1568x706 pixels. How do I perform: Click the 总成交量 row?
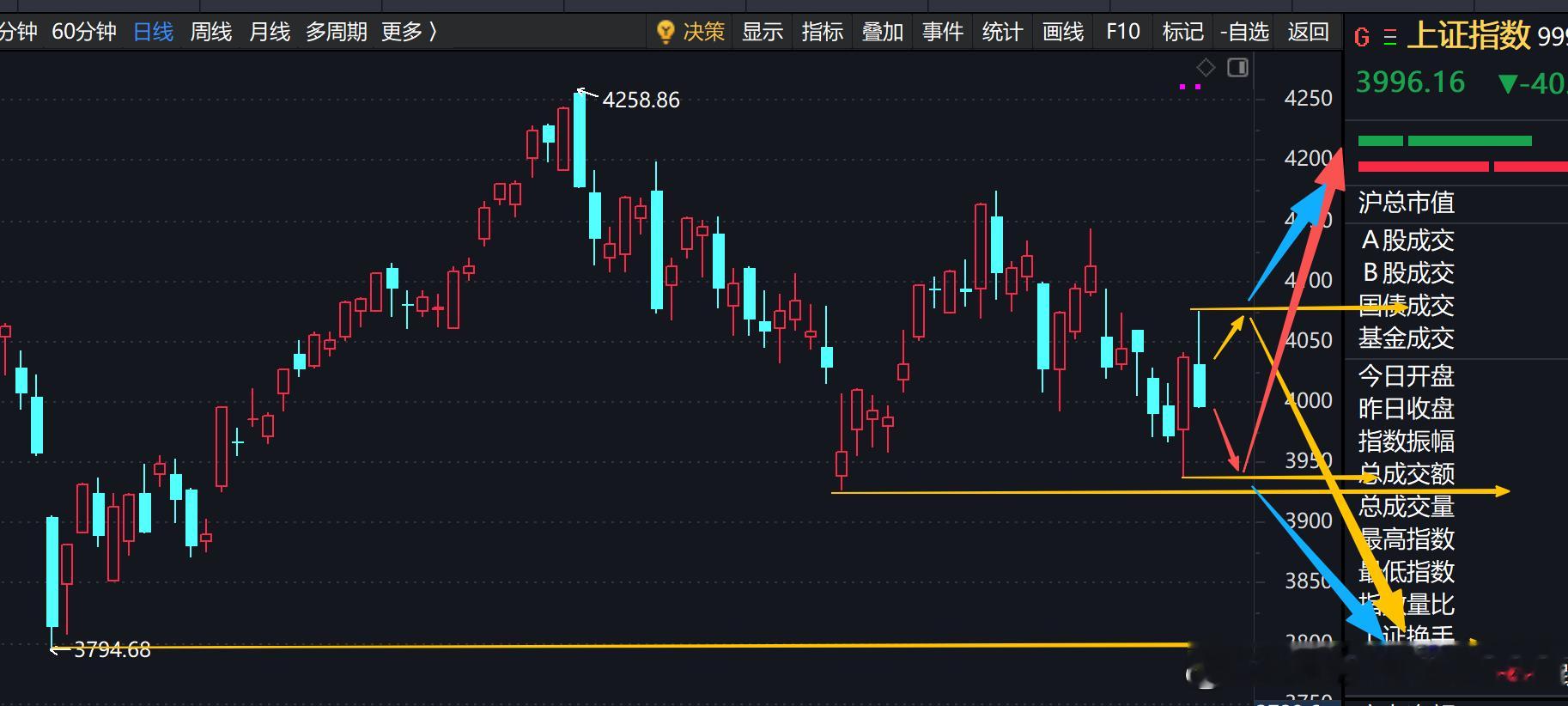click(1406, 507)
